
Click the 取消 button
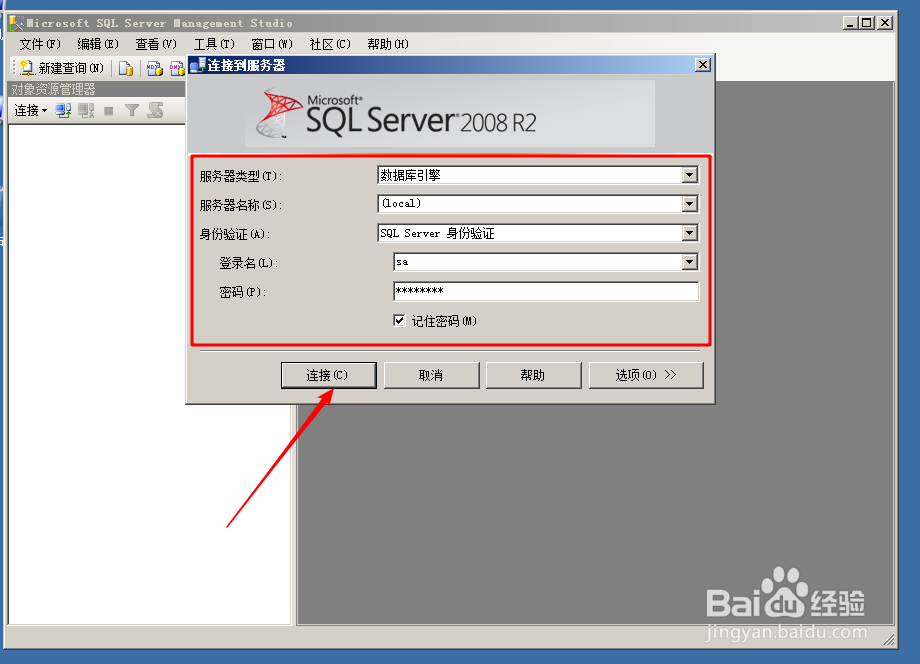tap(431, 375)
